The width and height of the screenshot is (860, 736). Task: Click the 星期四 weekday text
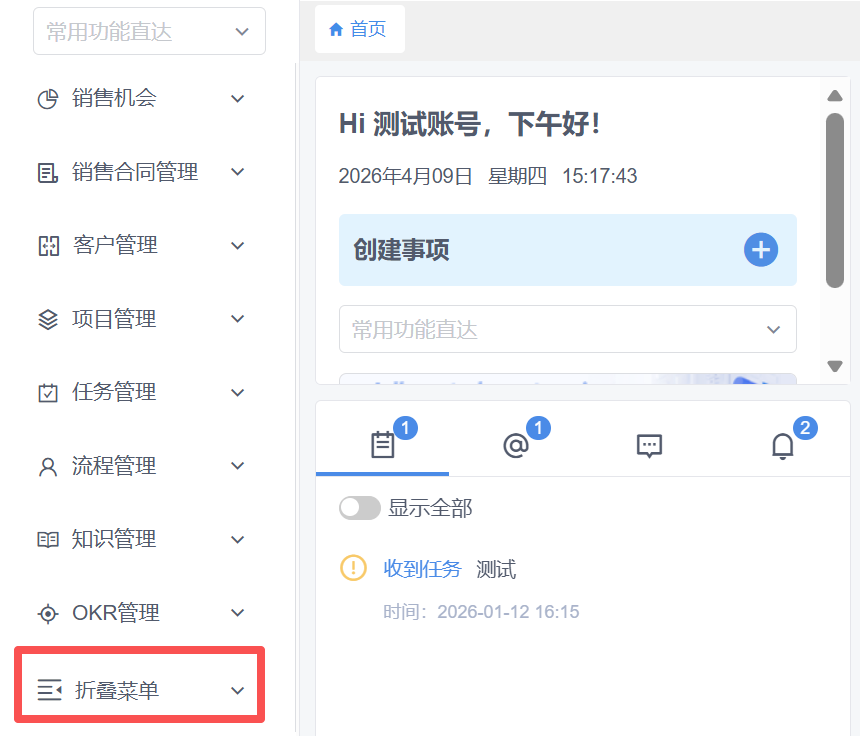tap(517, 176)
